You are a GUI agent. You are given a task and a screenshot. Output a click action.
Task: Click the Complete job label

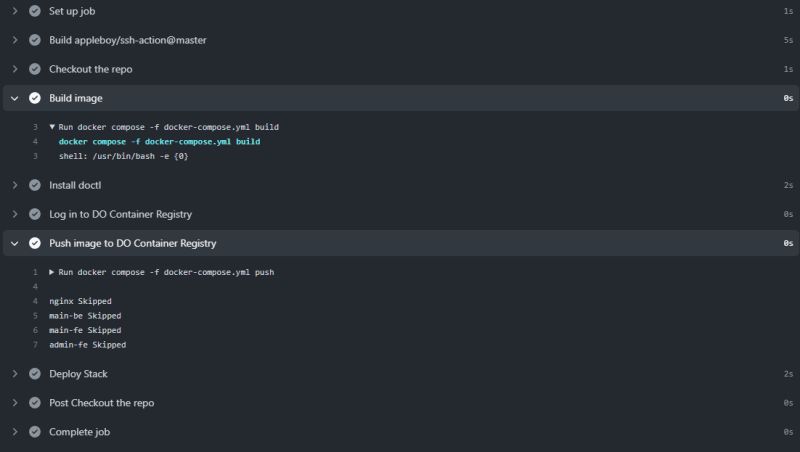79,432
